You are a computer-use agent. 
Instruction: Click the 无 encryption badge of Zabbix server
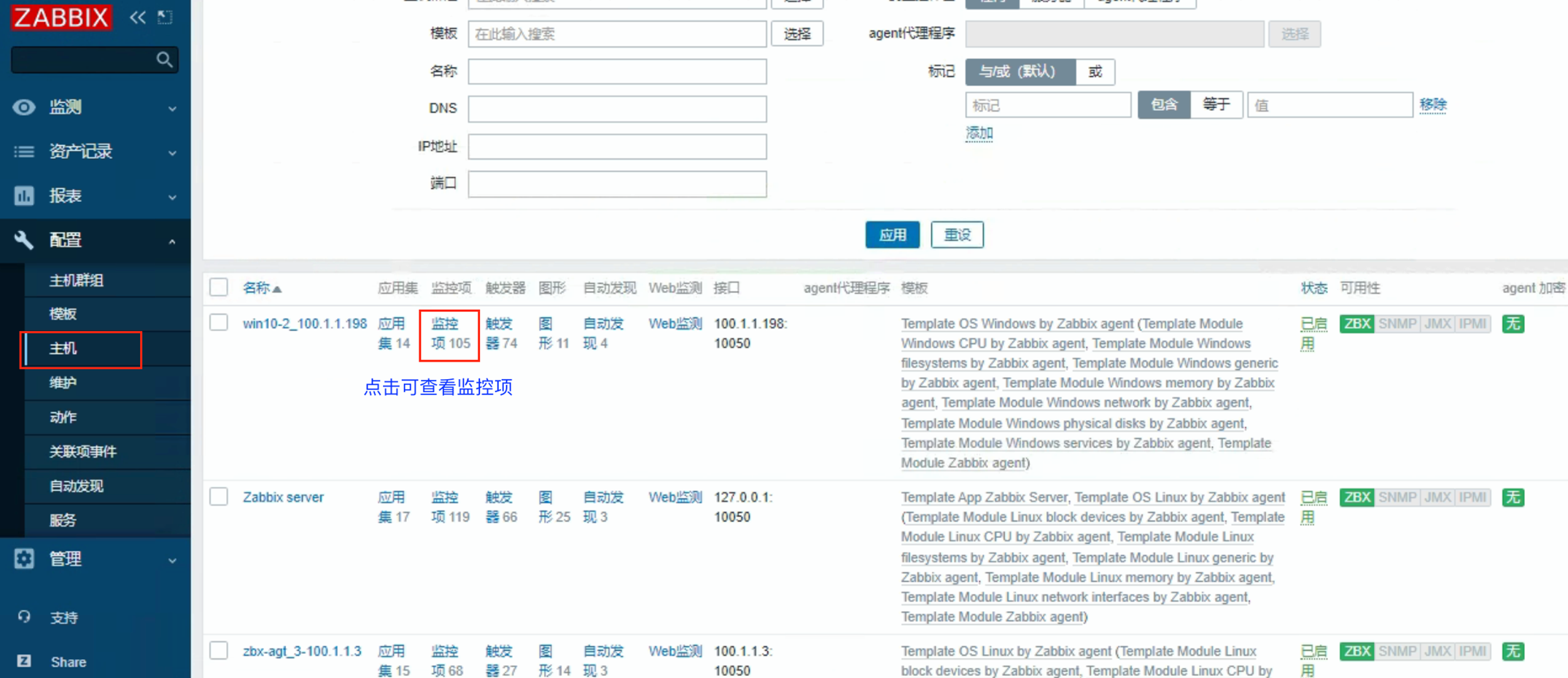[1513, 497]
